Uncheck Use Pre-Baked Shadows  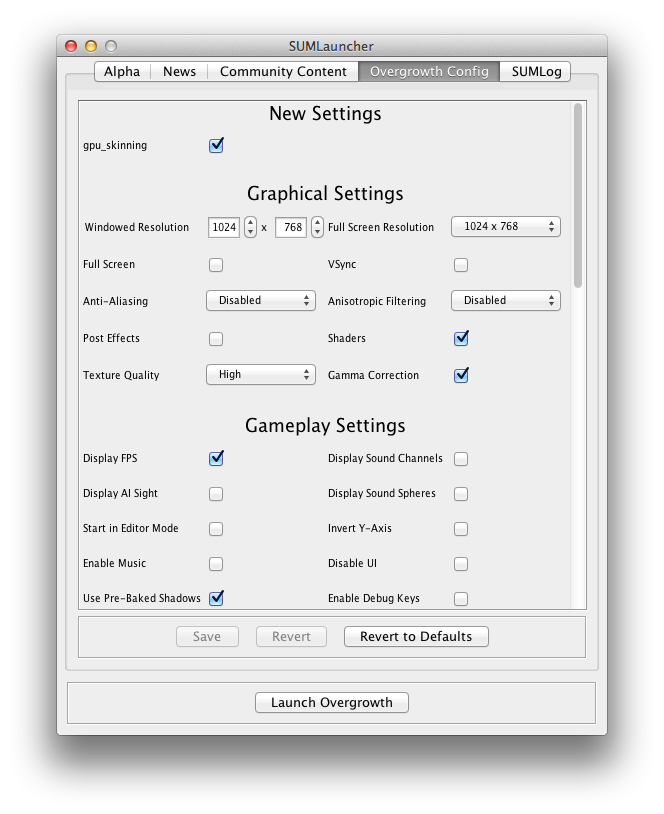pos(216,599)
